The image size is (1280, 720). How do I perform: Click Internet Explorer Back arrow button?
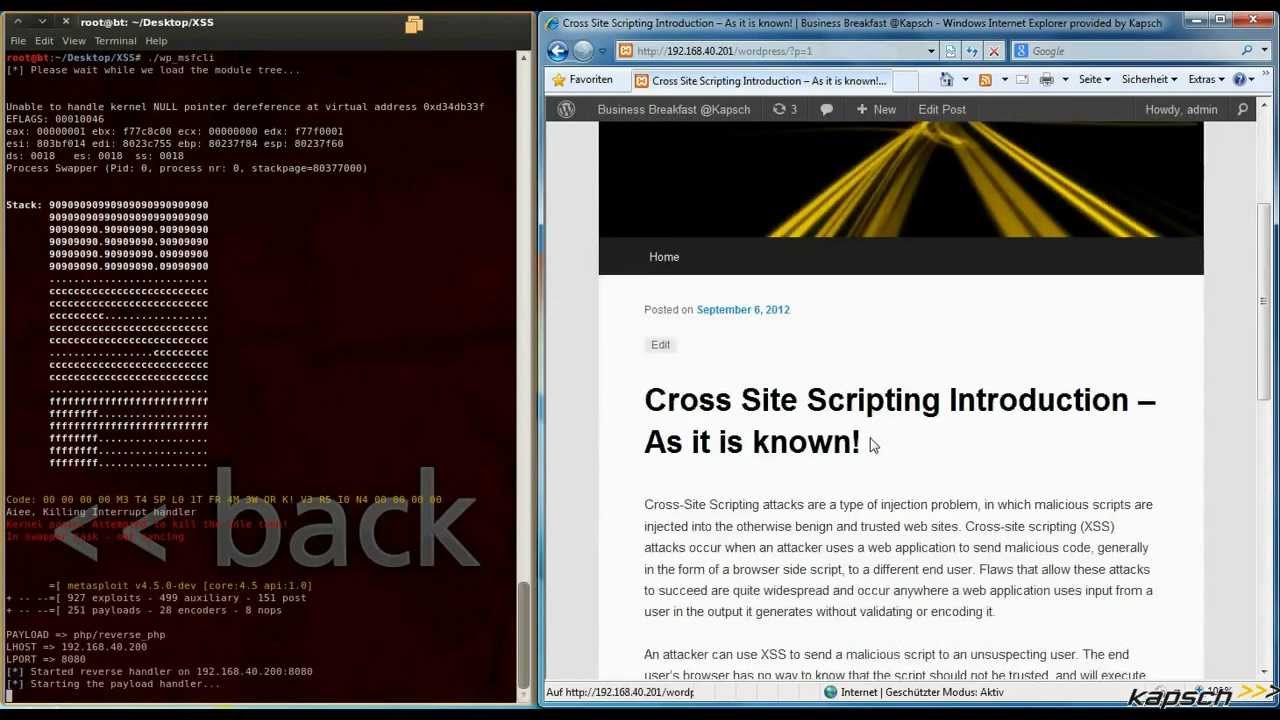pos(558,51)
